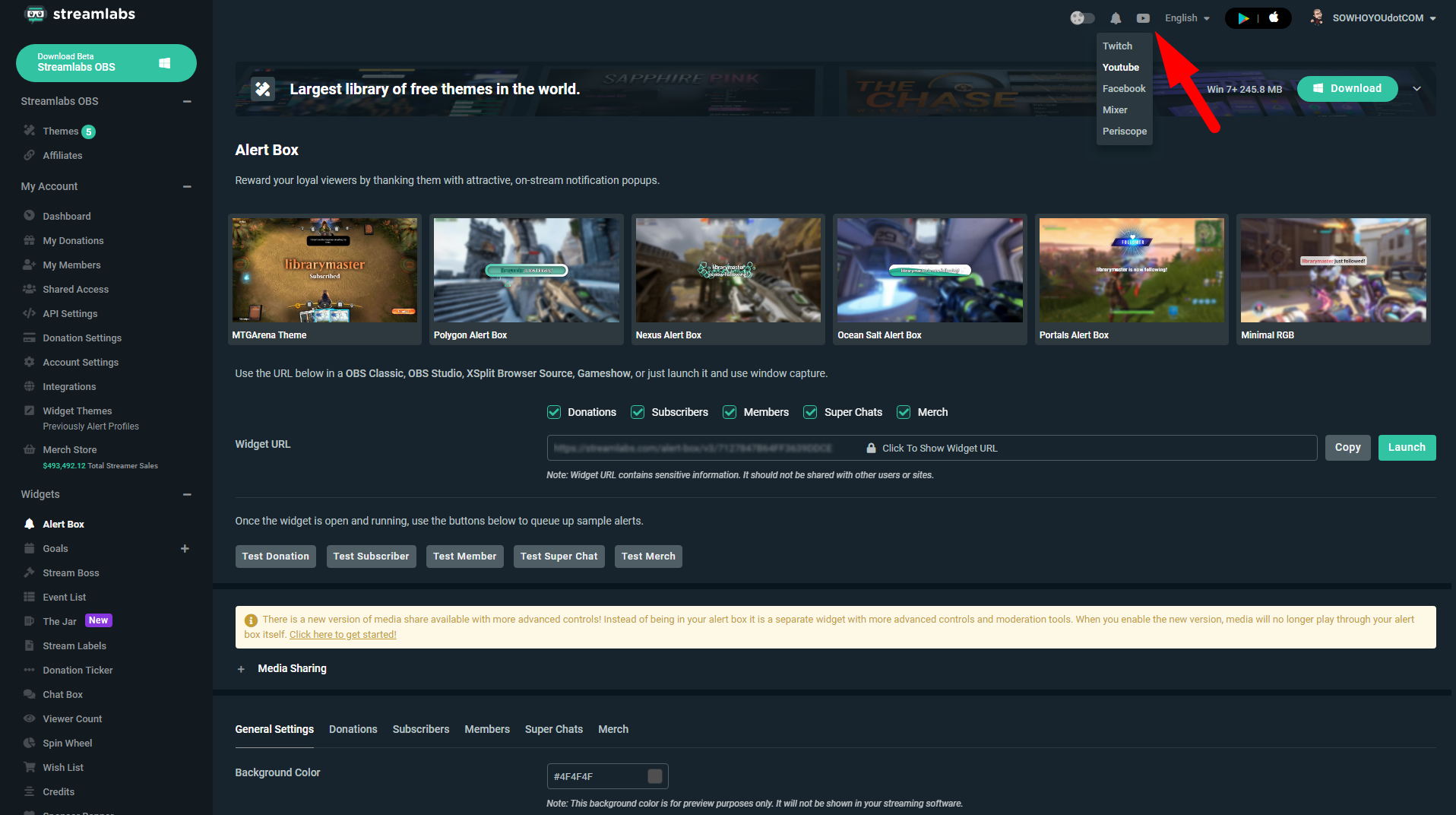Click Account Settings gear icon
Screen dimensions: 1456x815
[x=29, y=362]
